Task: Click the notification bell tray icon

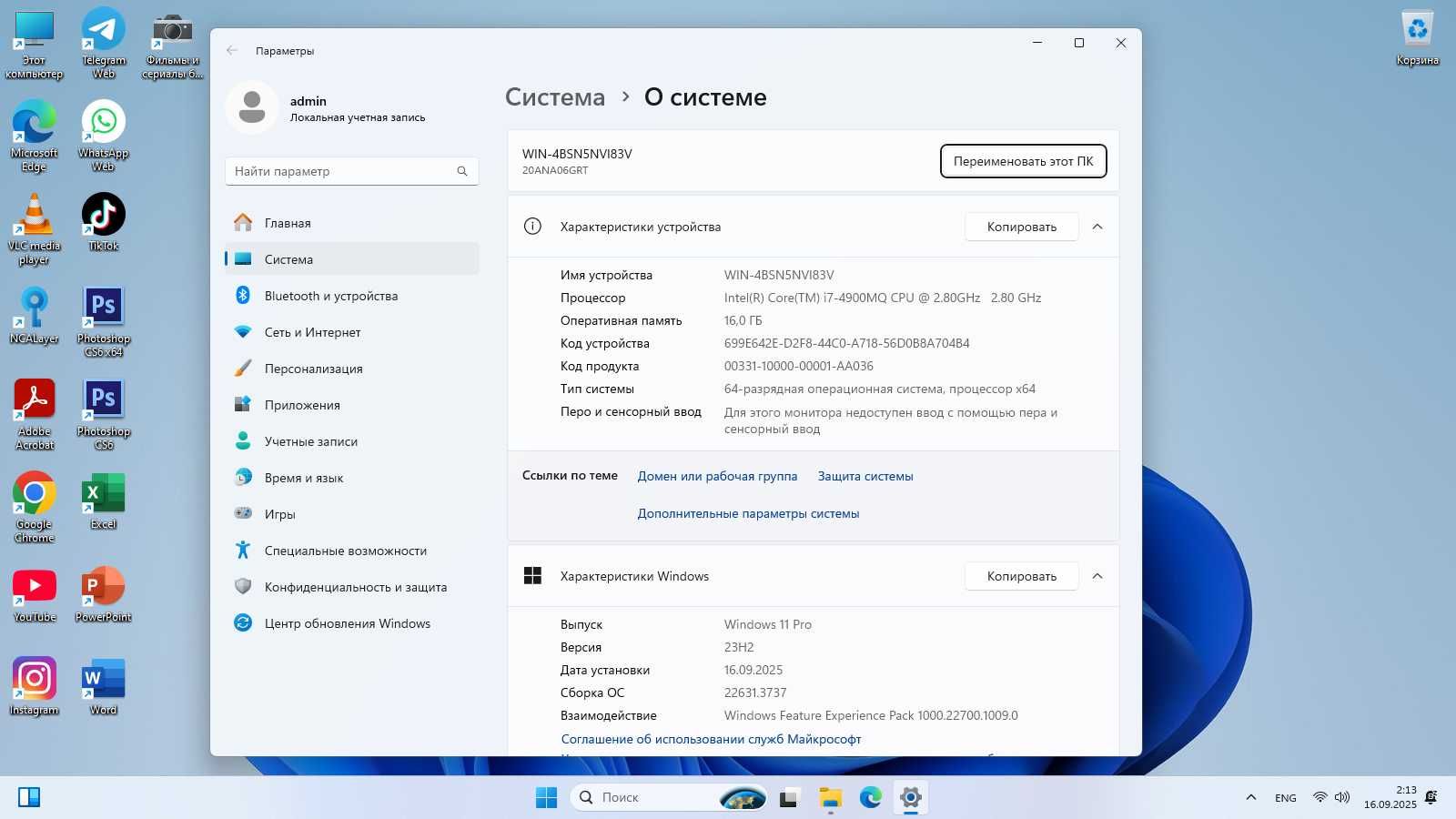Action: (x=1431, y=797)
